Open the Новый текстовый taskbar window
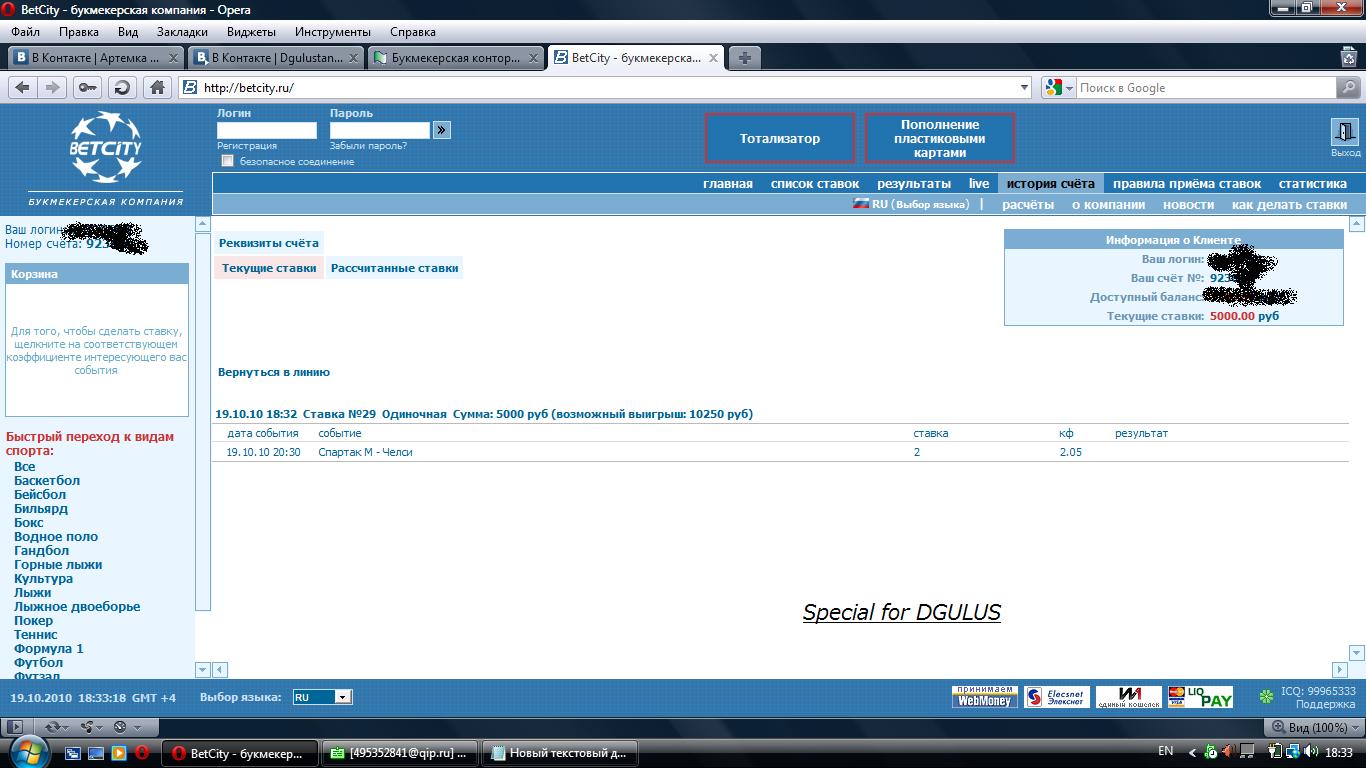Screen dimensions: 1366x768 pos(560,752)
